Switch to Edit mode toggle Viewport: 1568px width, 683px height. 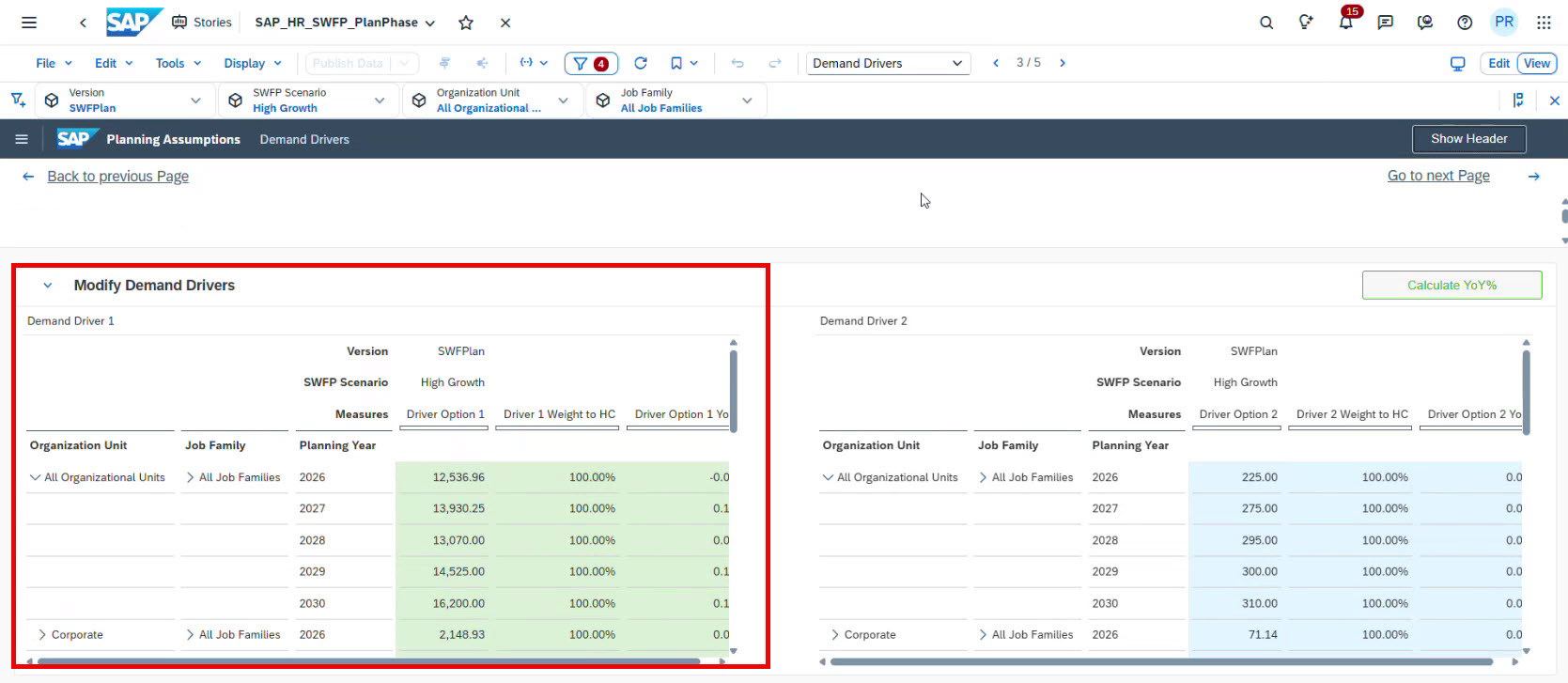[x=1498, y=63]
